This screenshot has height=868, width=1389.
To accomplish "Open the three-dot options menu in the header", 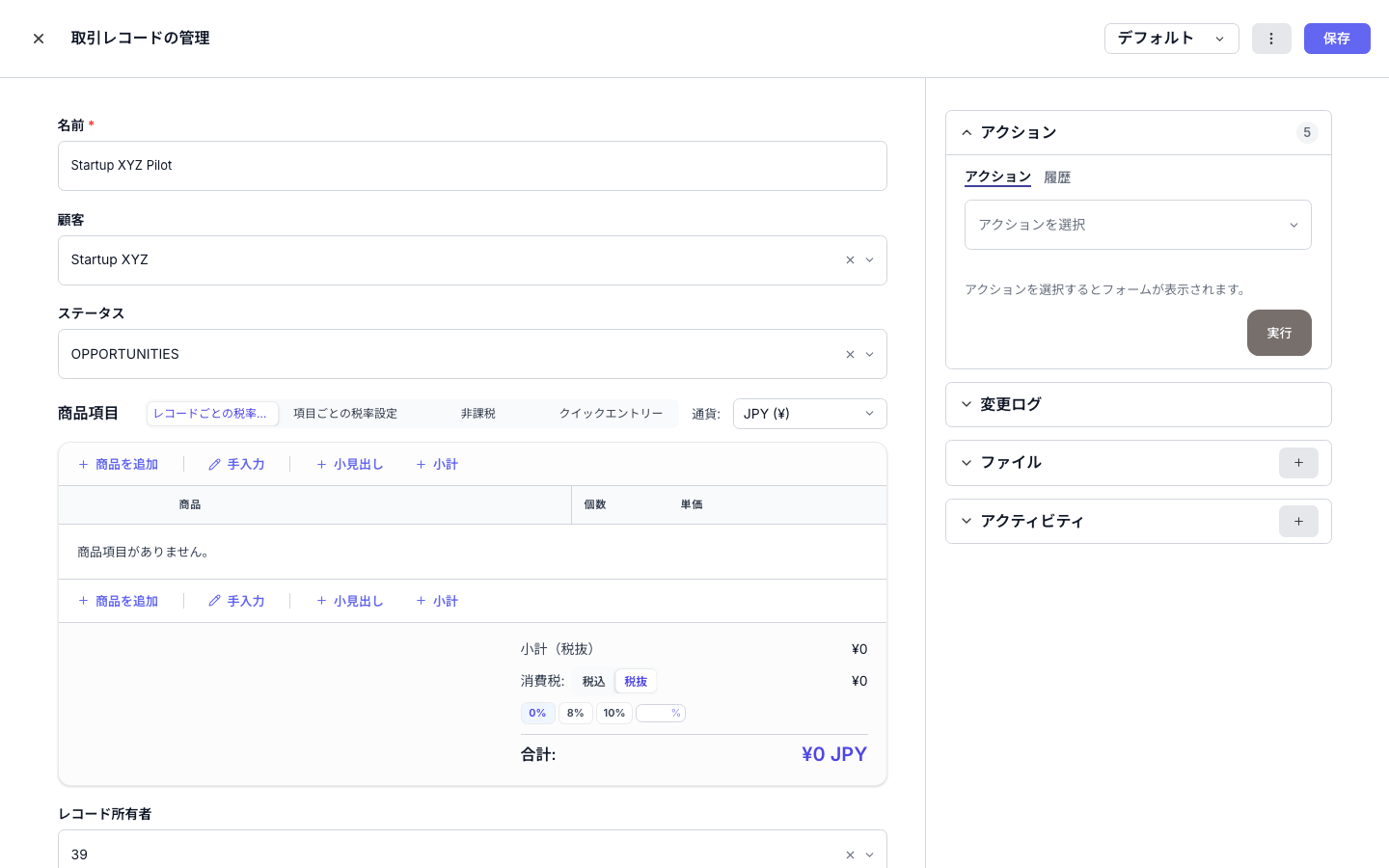I will tap(1271, 39).
